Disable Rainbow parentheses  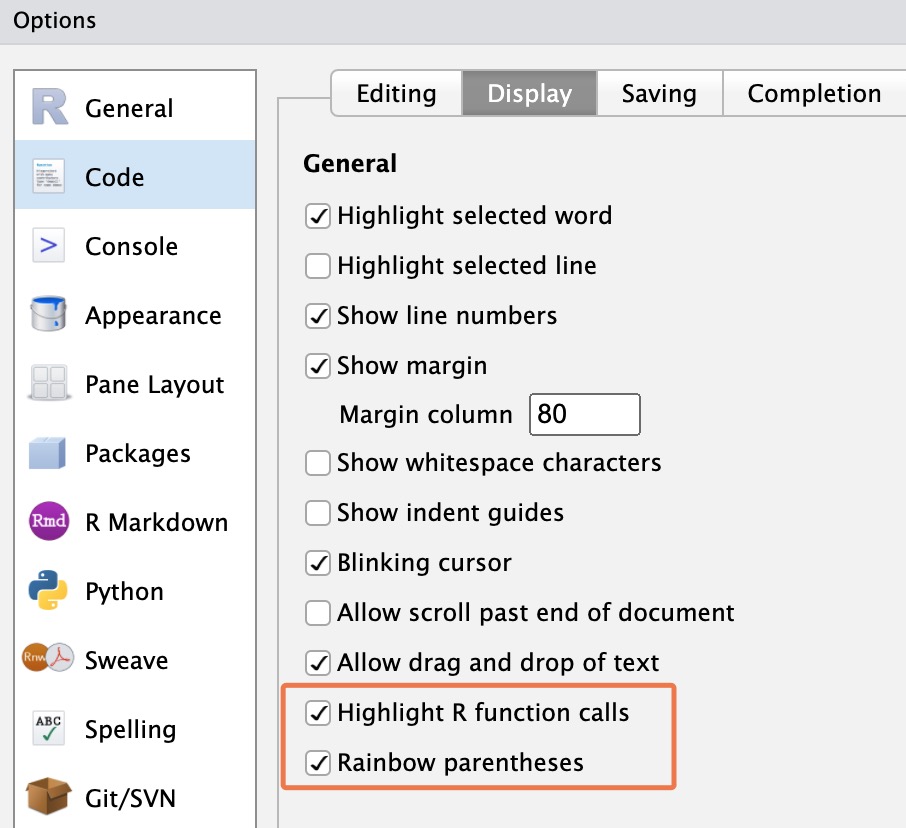pos(317,762)
